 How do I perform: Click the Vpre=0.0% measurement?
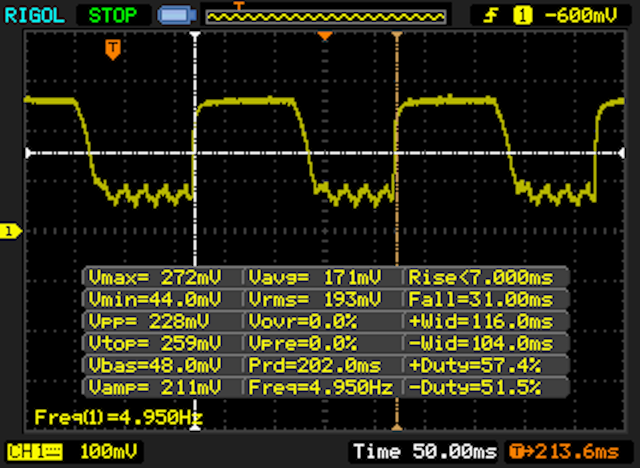pos(302,344)
